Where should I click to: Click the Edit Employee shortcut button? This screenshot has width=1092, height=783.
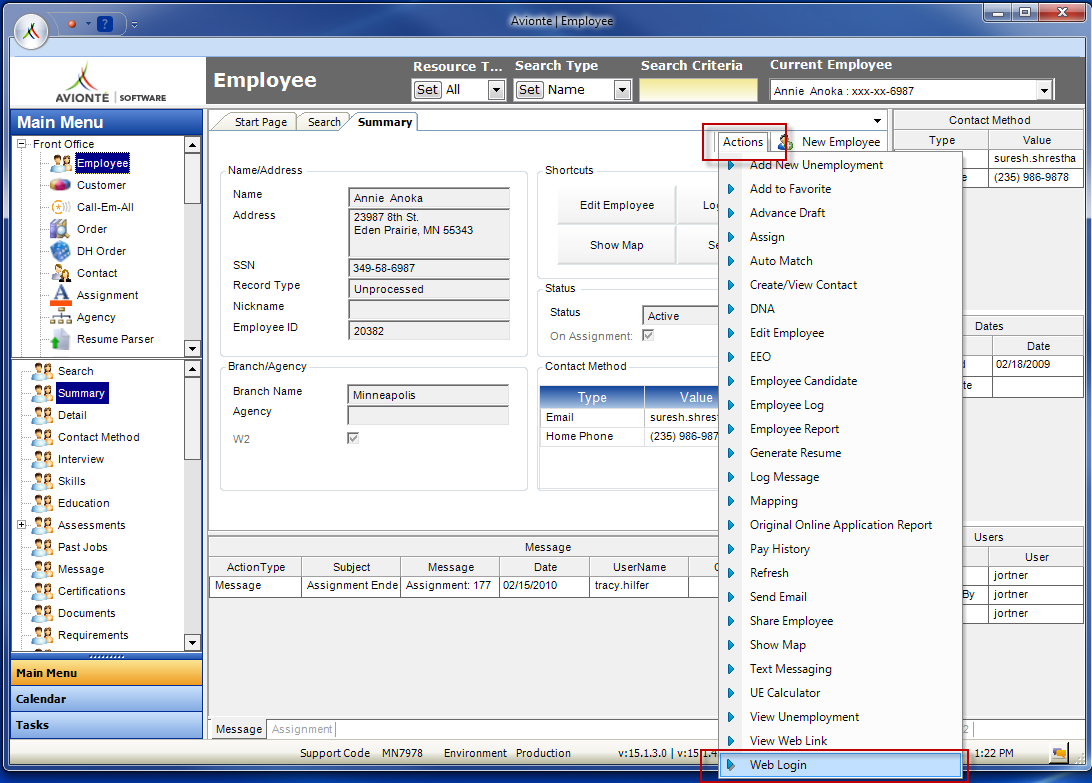tap(616, 205)
